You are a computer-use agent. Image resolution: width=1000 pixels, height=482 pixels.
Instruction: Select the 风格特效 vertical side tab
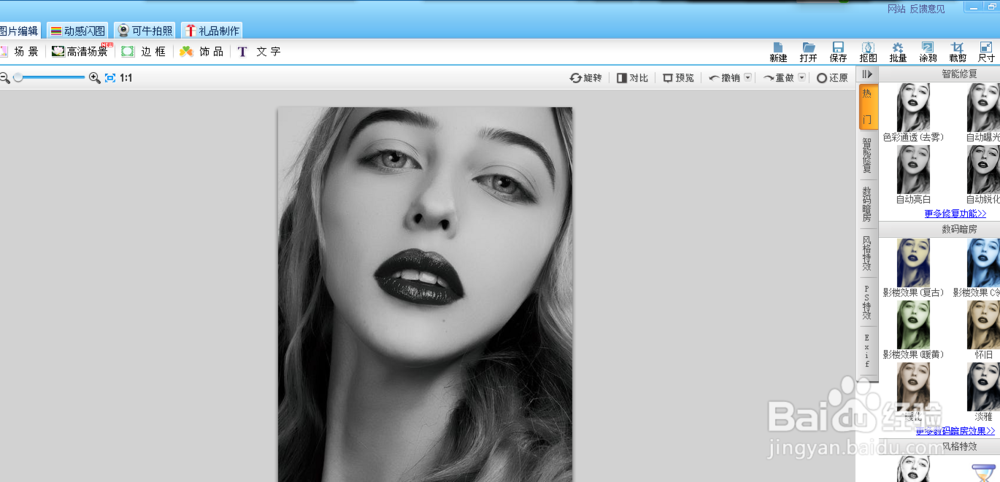pos(867,253)
